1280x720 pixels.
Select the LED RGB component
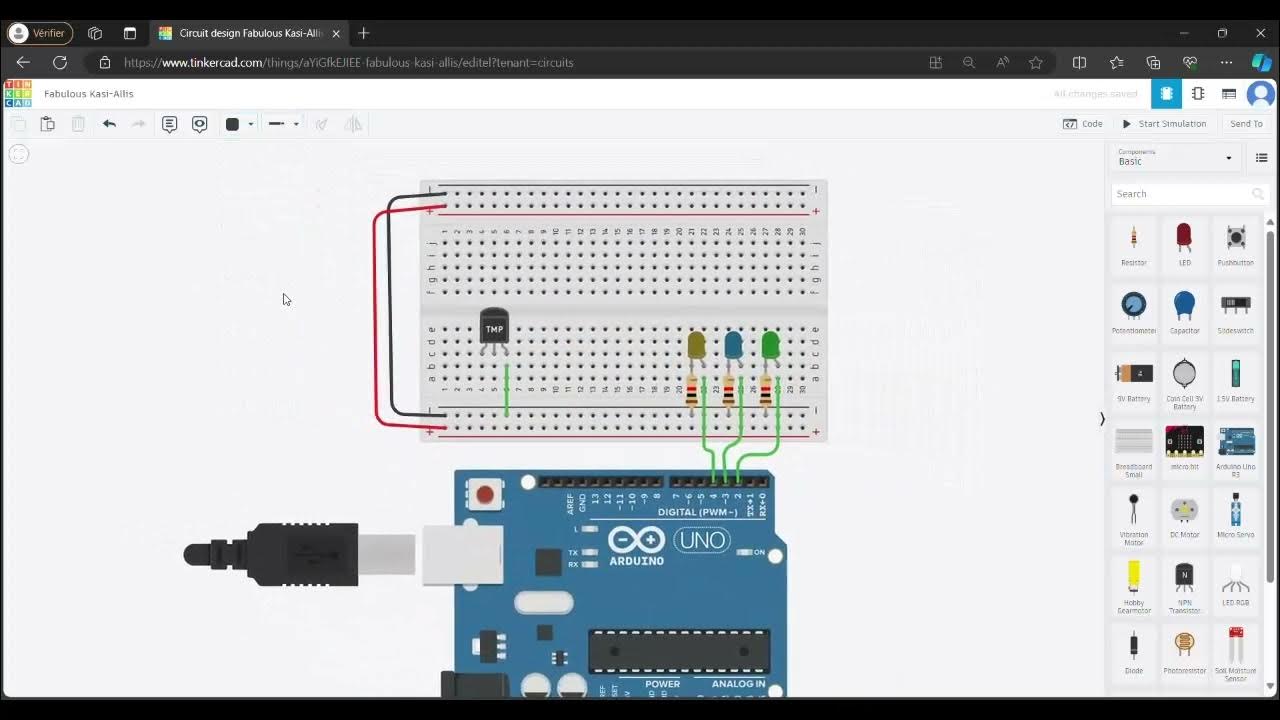pyautogui.click(x=1236, y=583)
